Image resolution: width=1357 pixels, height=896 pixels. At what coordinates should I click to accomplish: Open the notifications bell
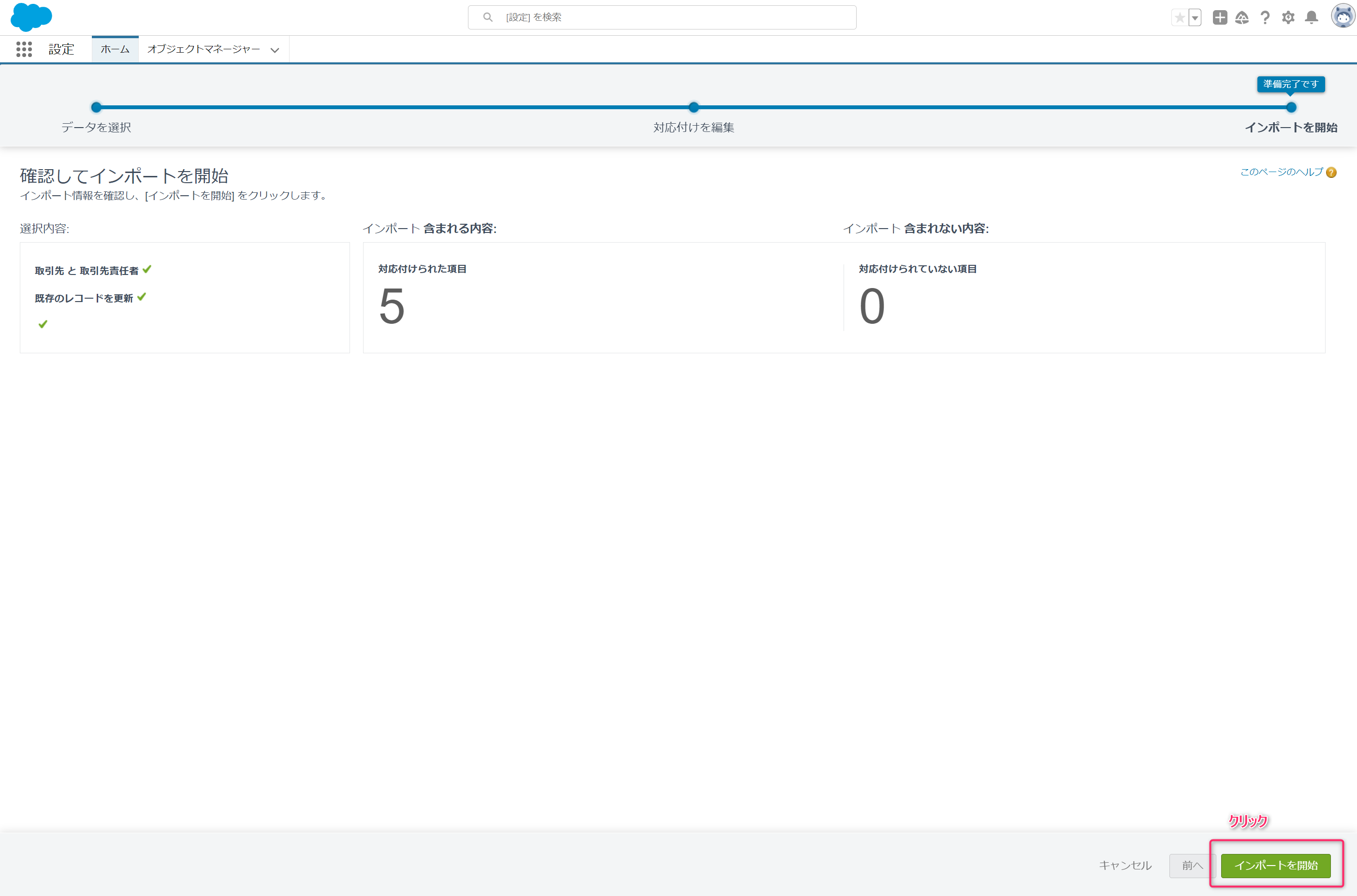[1311, 18]
